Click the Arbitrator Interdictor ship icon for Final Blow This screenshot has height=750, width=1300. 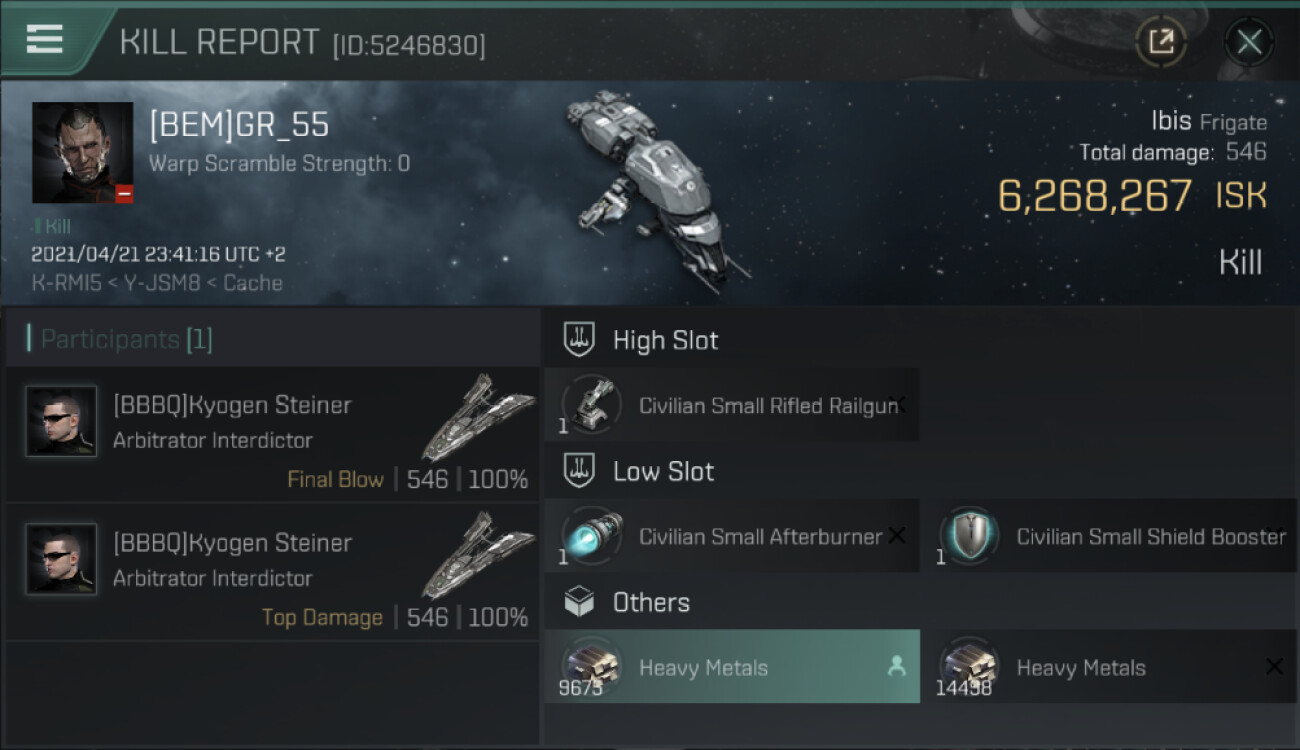(x=478, y=417)
